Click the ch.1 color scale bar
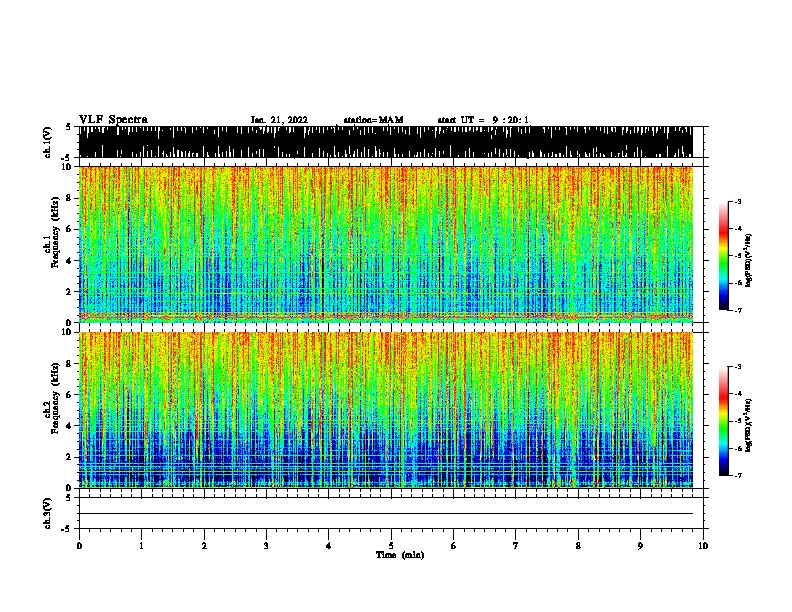 pos(724,256)
